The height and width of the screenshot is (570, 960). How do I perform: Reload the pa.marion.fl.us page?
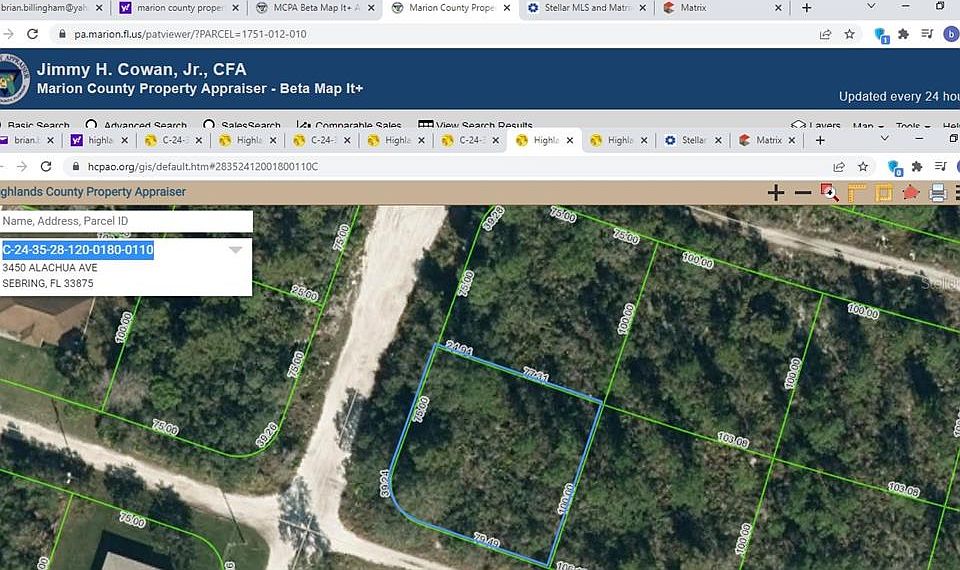32,34
